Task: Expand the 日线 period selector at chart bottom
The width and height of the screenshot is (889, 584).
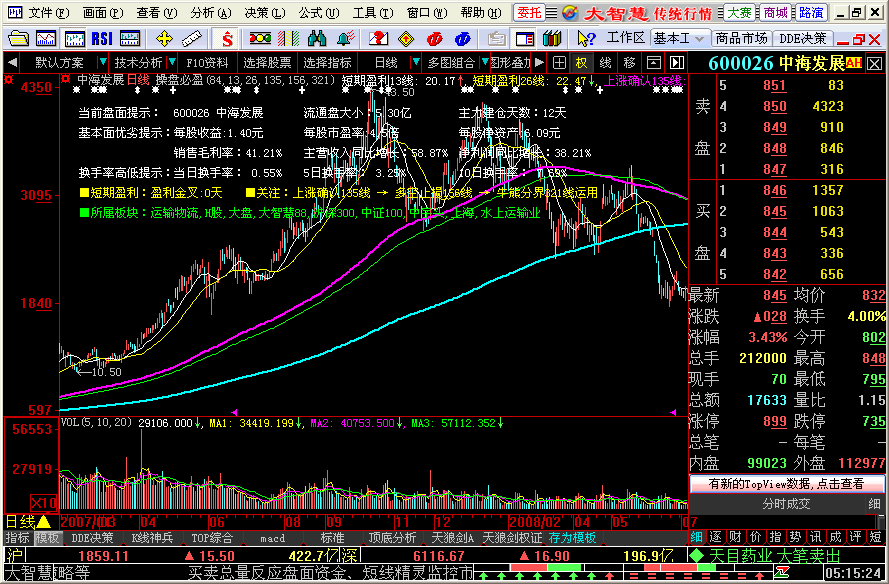Action: [28, 522]
